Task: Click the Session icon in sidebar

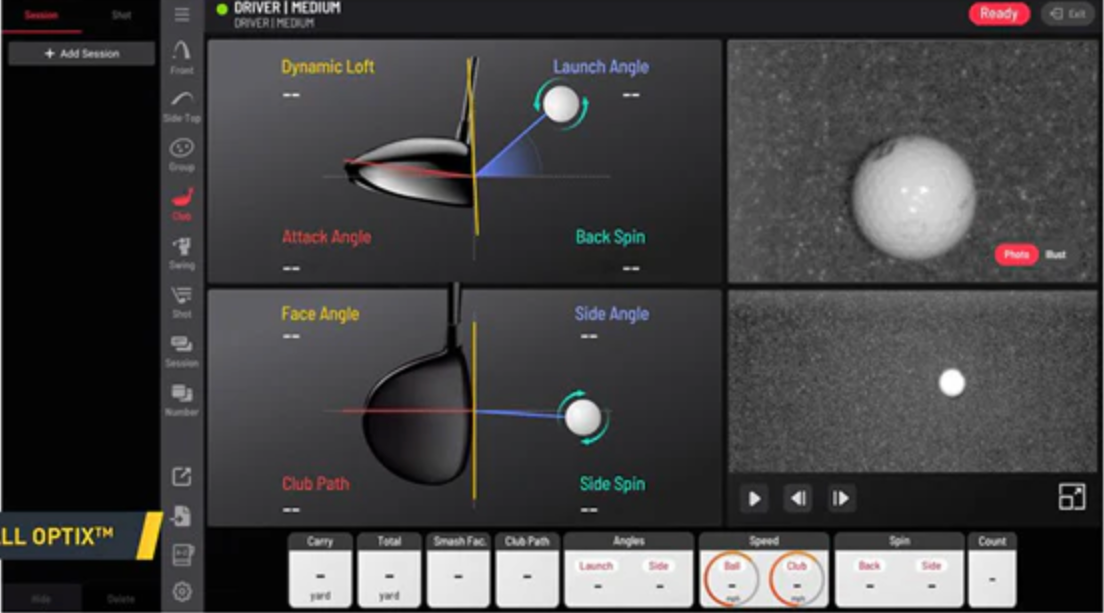Action: [182, 350]
